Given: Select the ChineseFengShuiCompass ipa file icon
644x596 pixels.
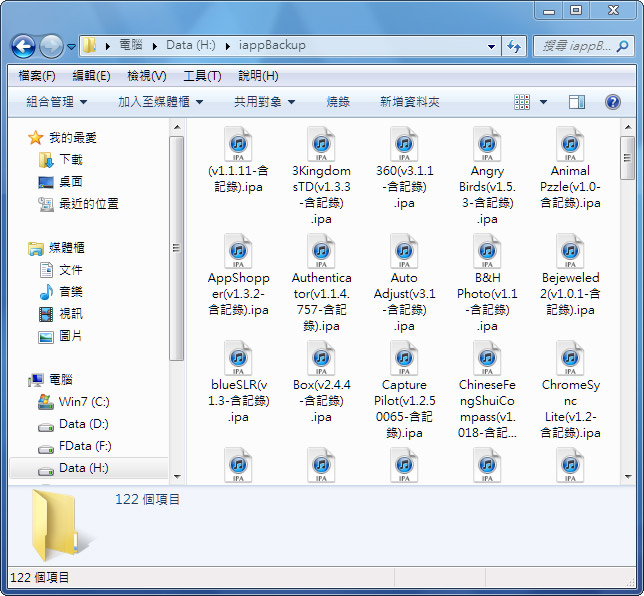Looking at the screenshot, I should click(487, 358).
